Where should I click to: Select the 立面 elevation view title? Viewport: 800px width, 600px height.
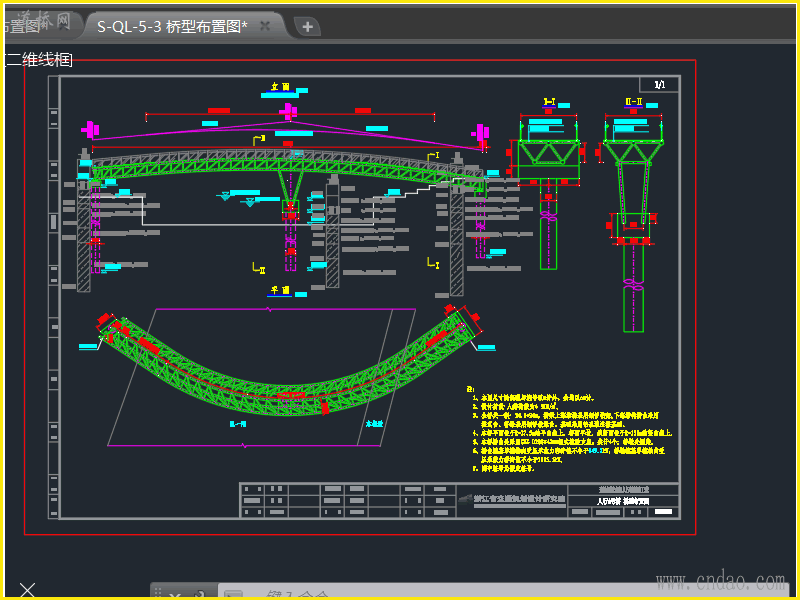click(280, 87)
